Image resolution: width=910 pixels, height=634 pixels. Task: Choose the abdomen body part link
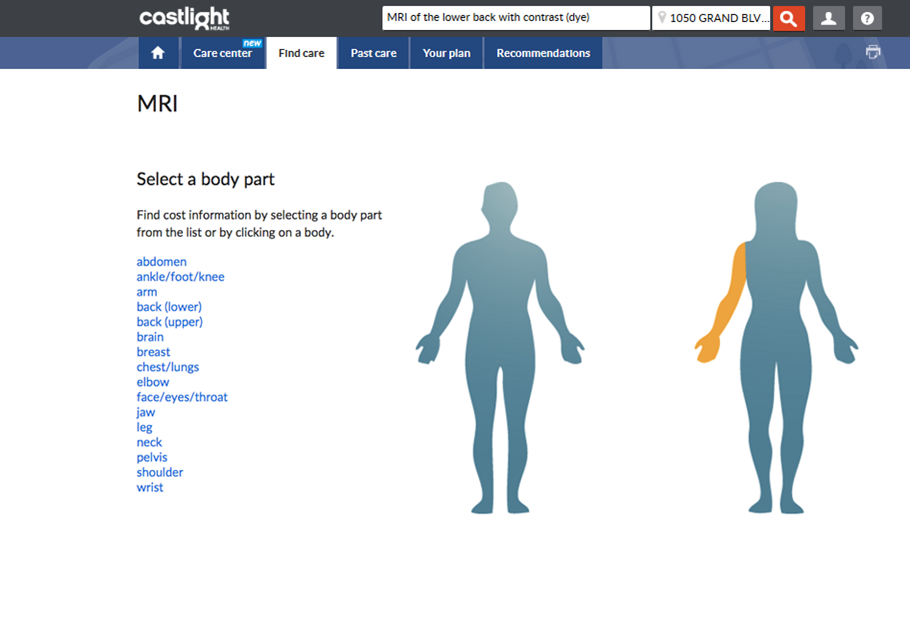[162, 262]
